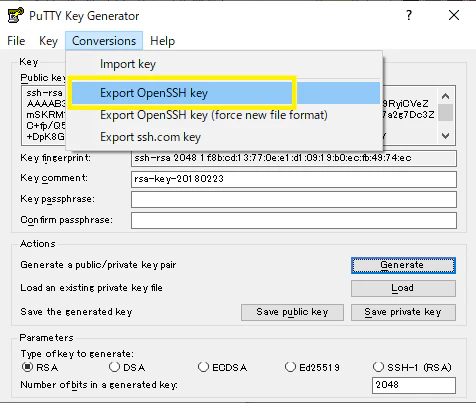Click the question mark help icon
This screenshot has width=476, height=403.
409,15
